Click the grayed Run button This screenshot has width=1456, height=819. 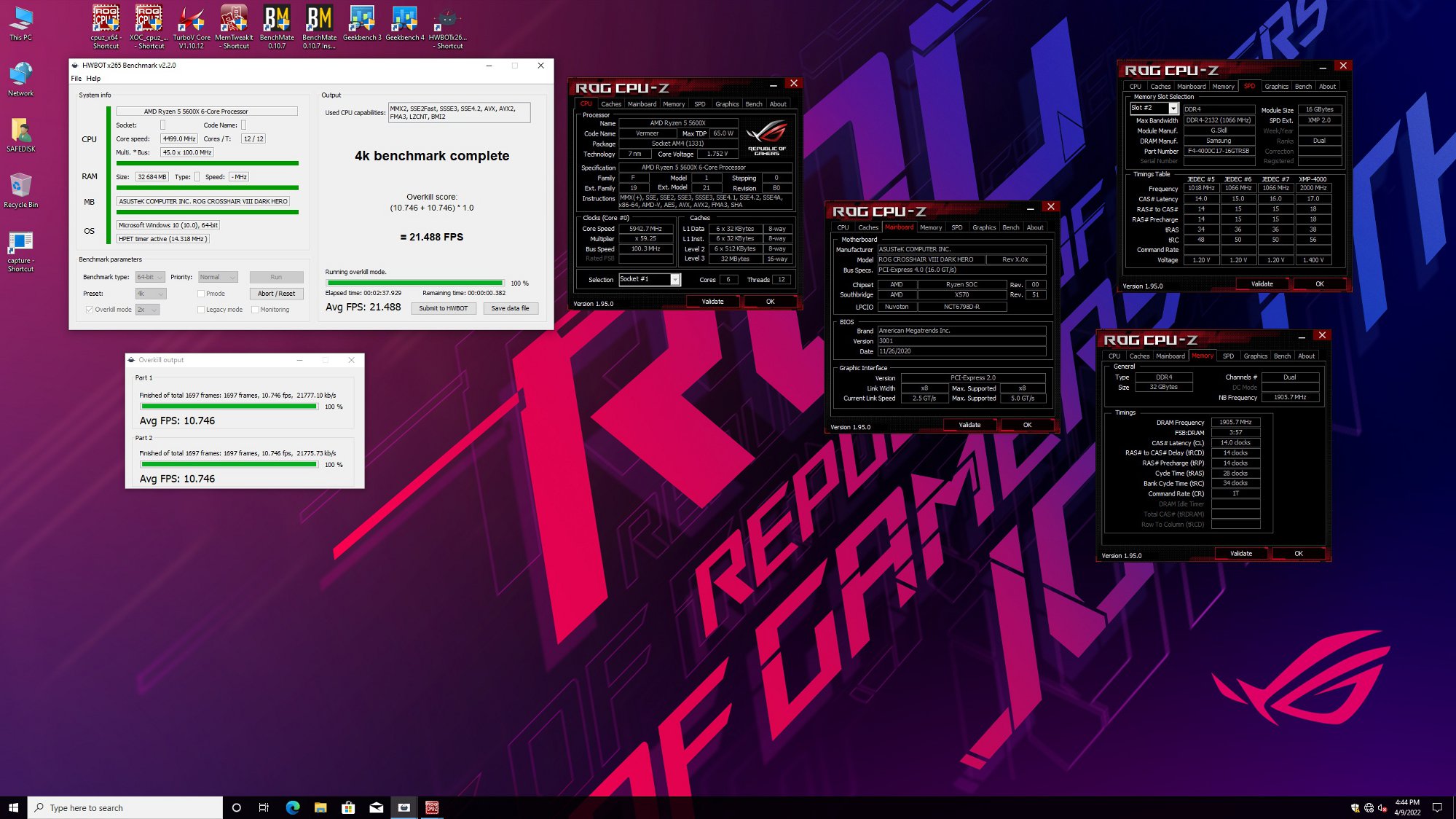[276, 277]
